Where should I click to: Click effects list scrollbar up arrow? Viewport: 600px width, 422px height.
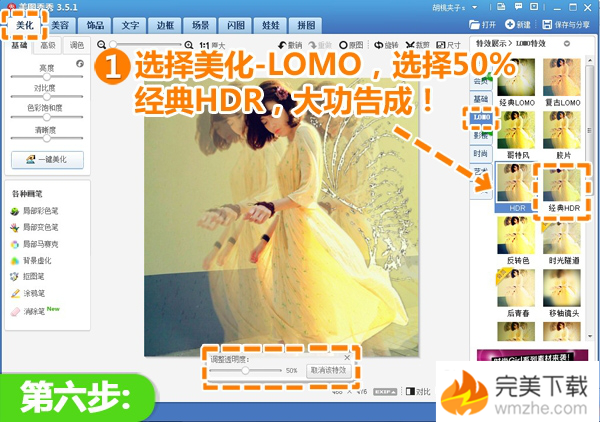click(x=590, y=60)
